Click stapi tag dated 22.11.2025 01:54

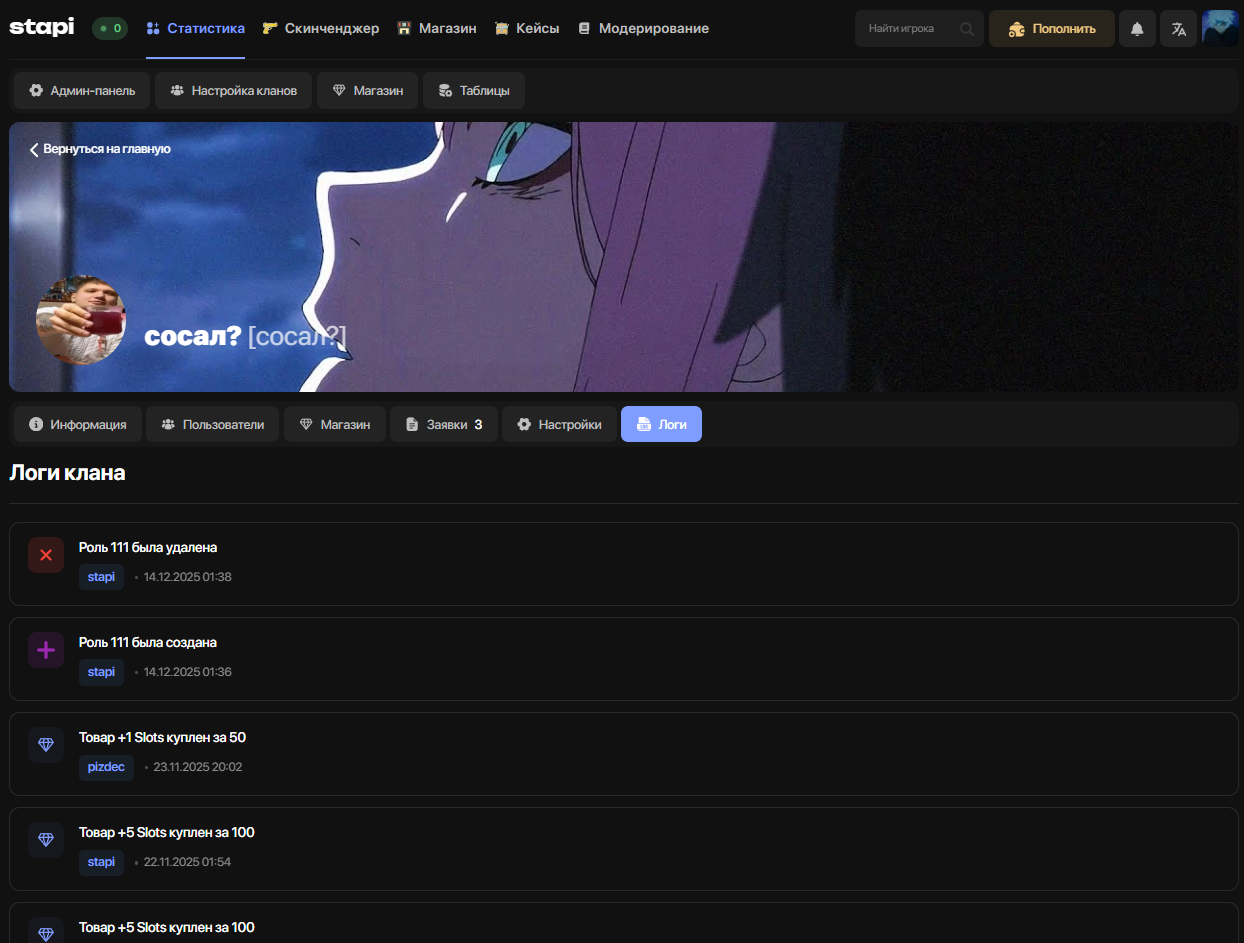pyautogui.click(x=101, y=862)
